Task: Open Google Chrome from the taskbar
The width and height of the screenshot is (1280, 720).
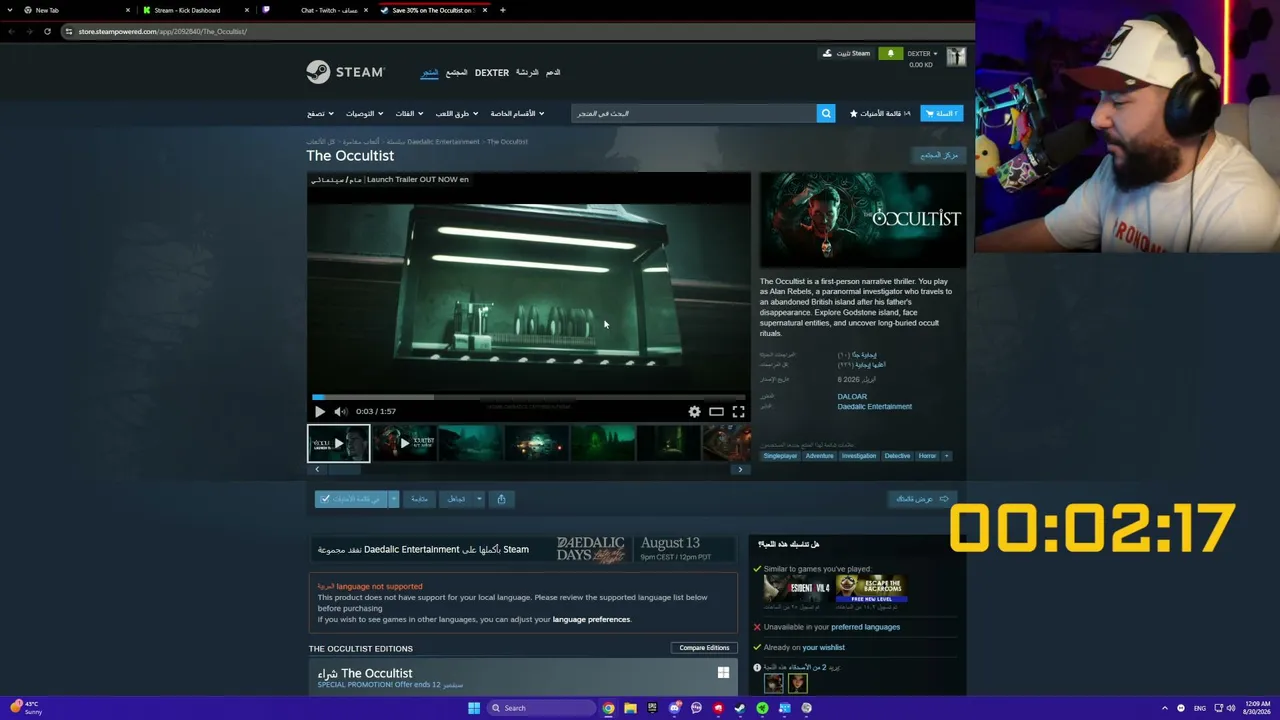Action: click(608, 708)
